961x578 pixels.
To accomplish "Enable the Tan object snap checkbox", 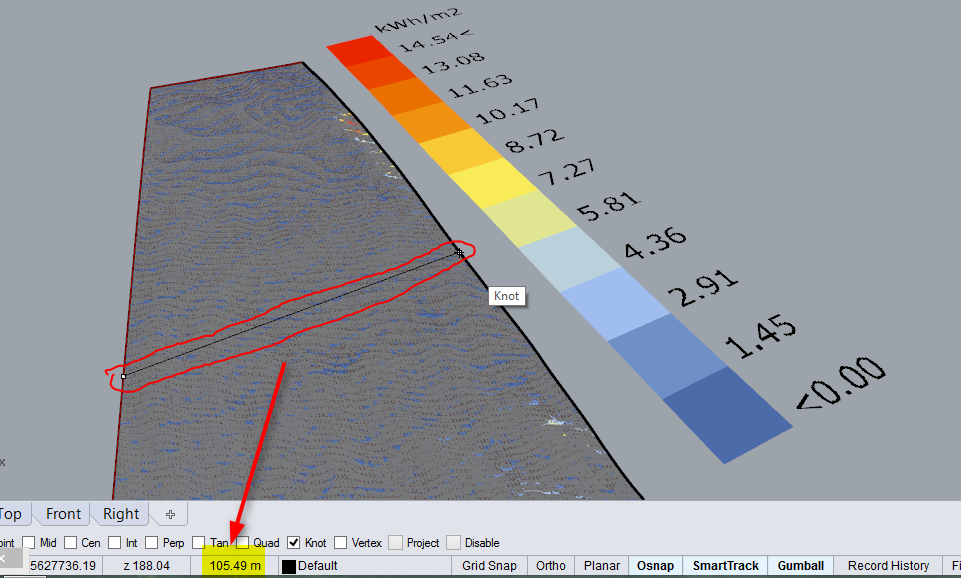I will click(x=198, y=542).
